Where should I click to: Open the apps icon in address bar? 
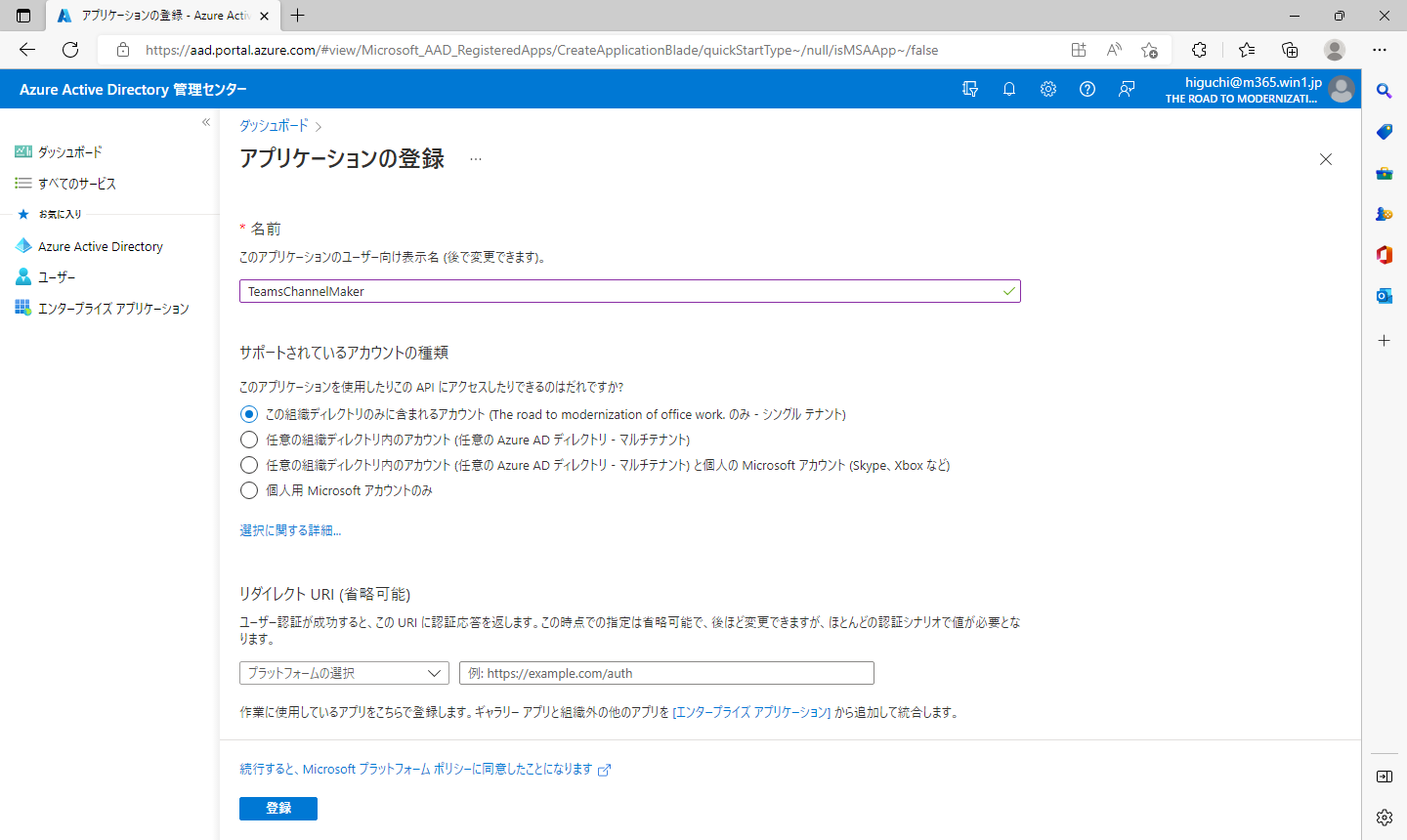pos(1079,50)
